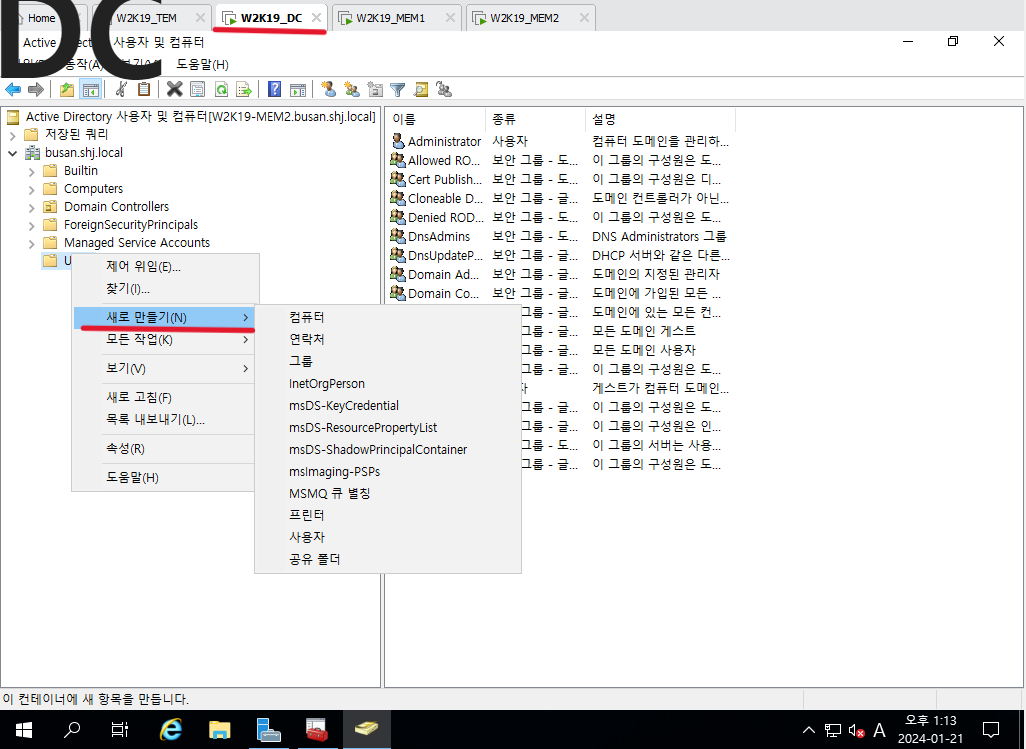Select InetOrgPerson in the New submenu
The height and width of the screenshot is (749, 1026).
coord(387,384)
